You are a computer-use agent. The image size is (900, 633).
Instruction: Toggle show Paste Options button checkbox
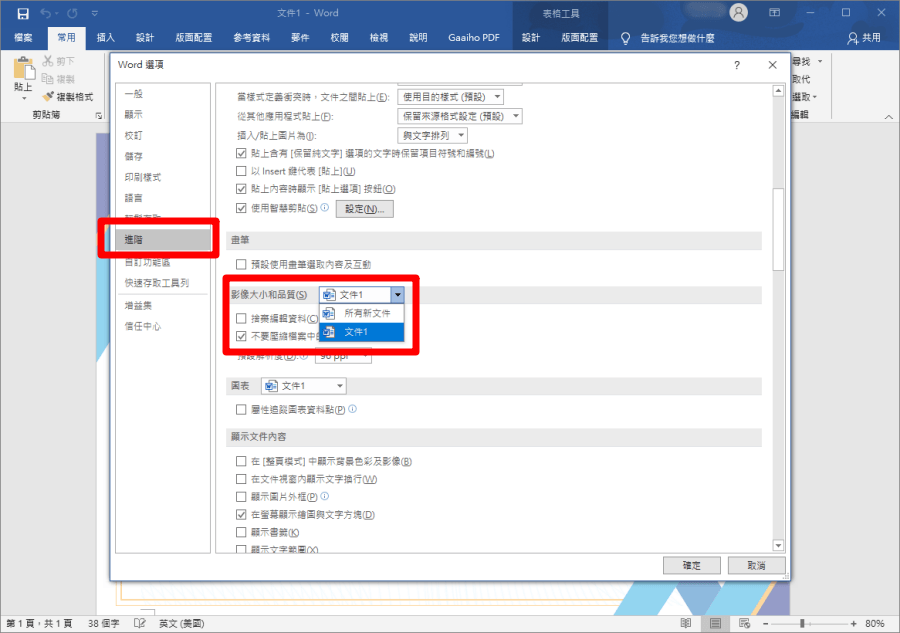[241, 189]
